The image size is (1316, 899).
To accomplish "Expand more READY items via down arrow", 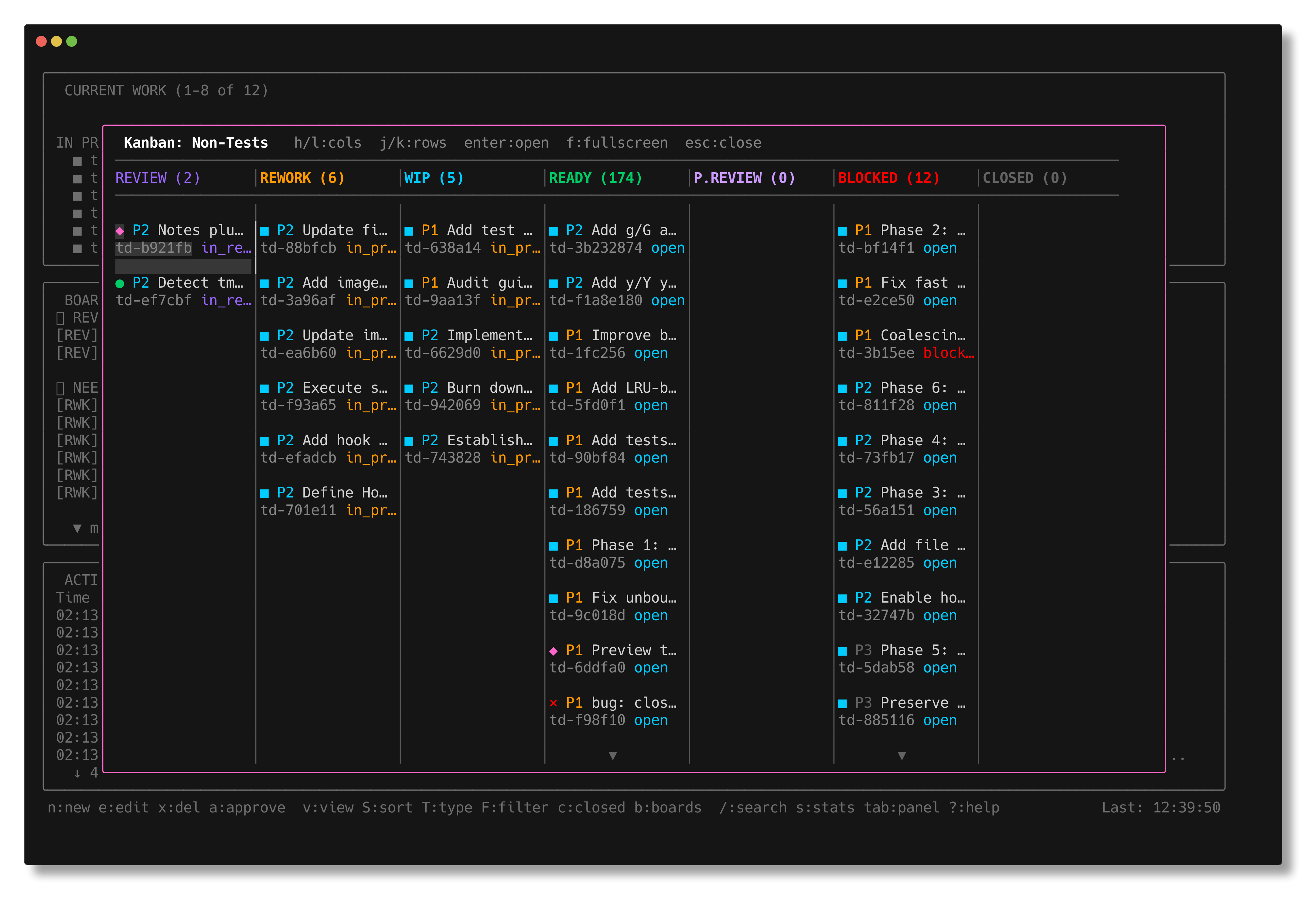I will [613, 756].
